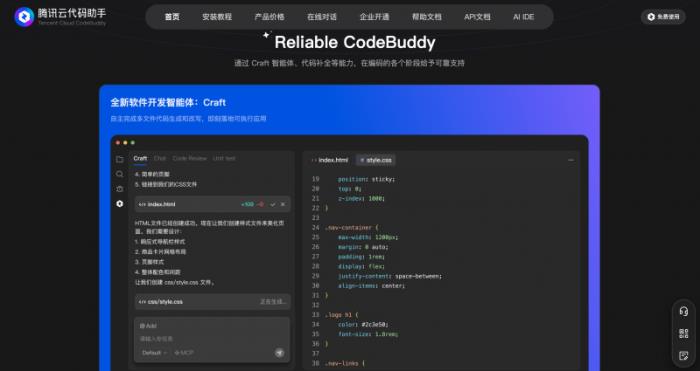Click the code line 'display: flex;'
This screenshot has height=371, width=700.
361,267
